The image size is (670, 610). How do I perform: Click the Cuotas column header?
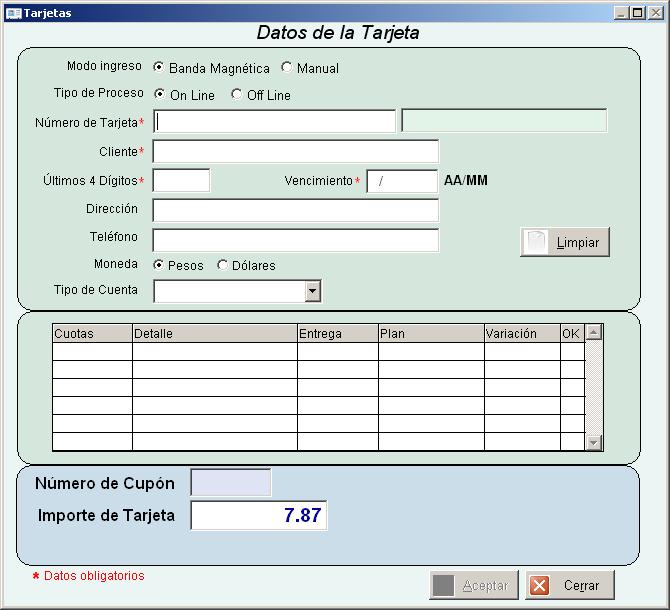click(91, 333)
